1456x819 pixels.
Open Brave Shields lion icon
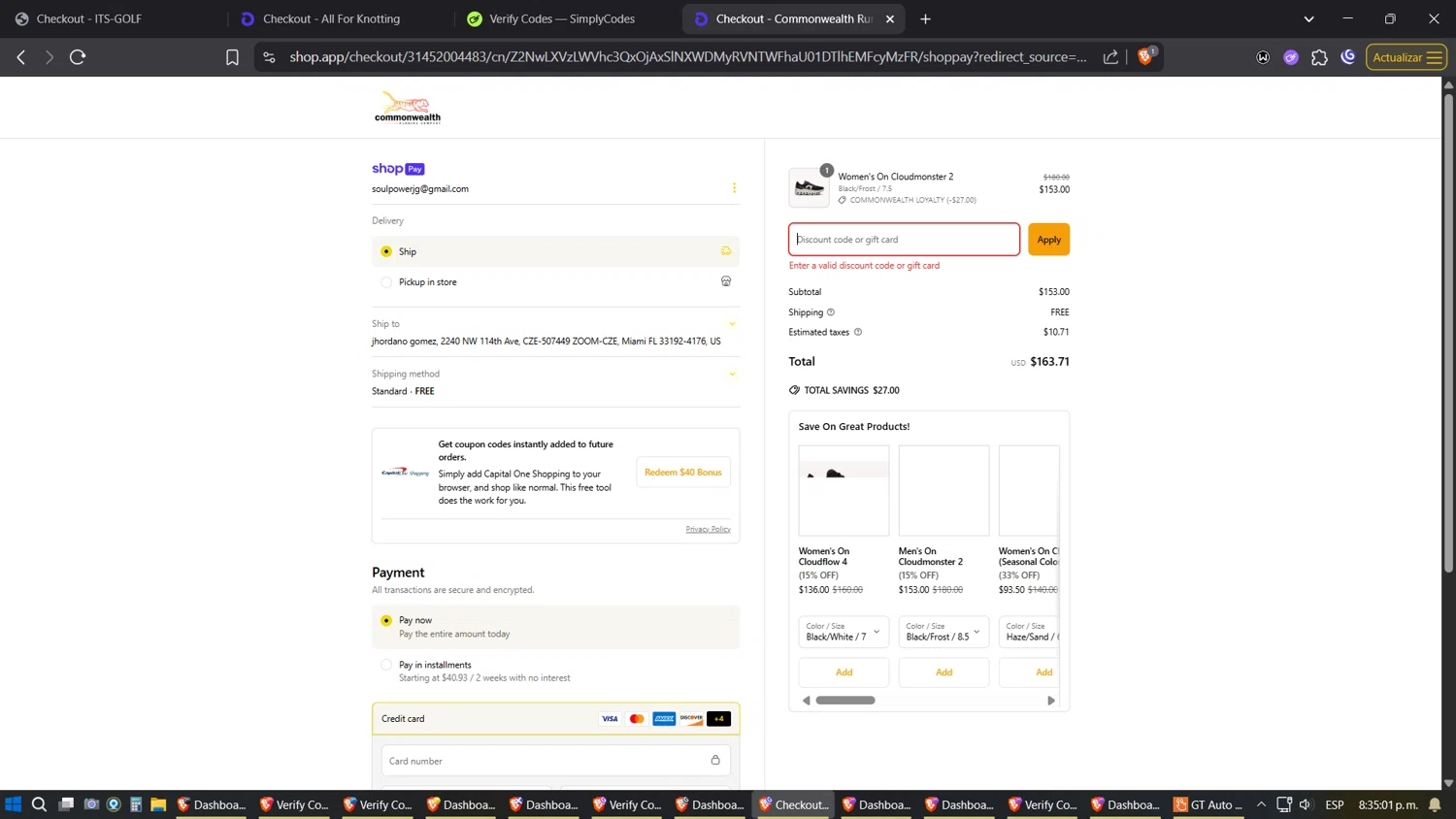click(x=1145, y=56)
